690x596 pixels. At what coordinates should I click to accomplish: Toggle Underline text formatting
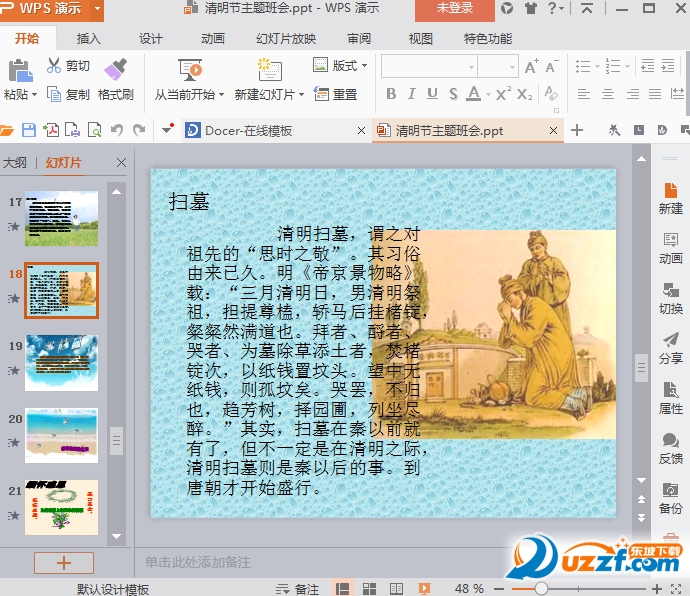point(433,94)
